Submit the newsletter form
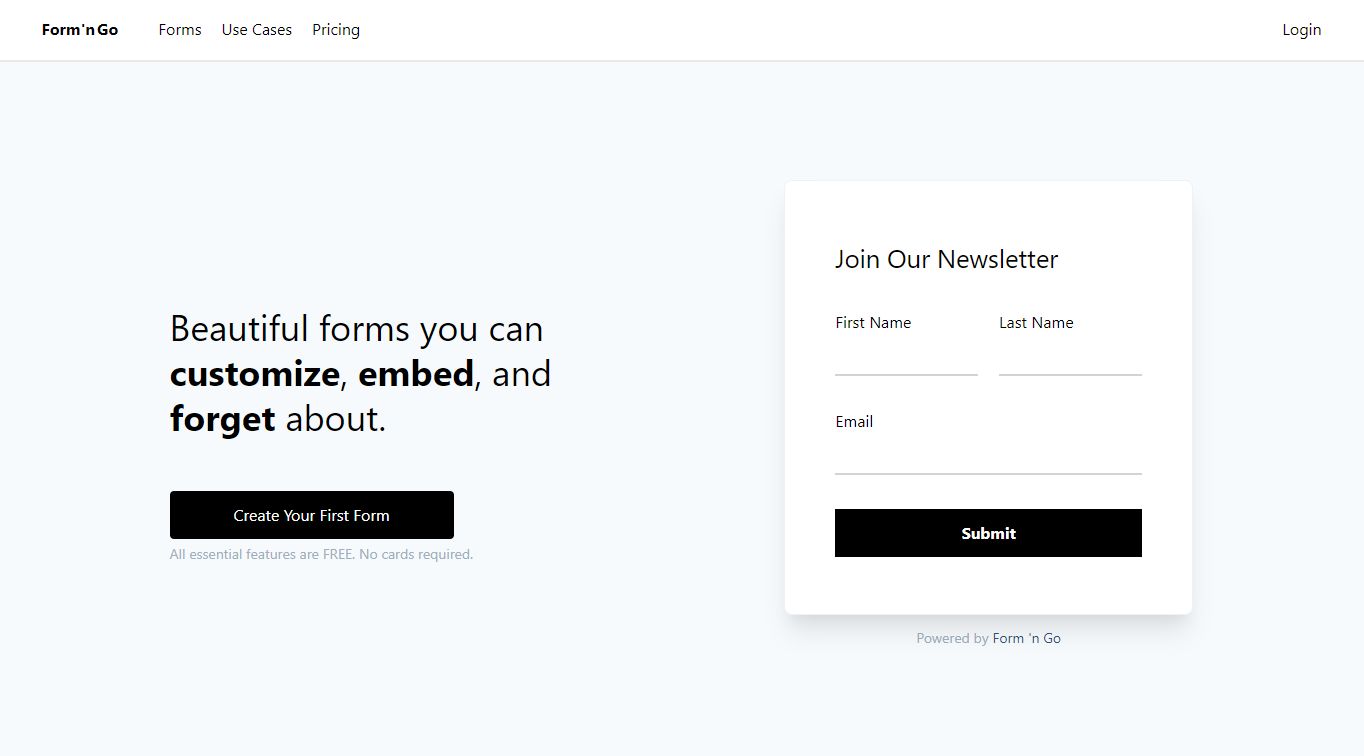Viewport: 1364px width, 756px height. click(x=988, y=533)
